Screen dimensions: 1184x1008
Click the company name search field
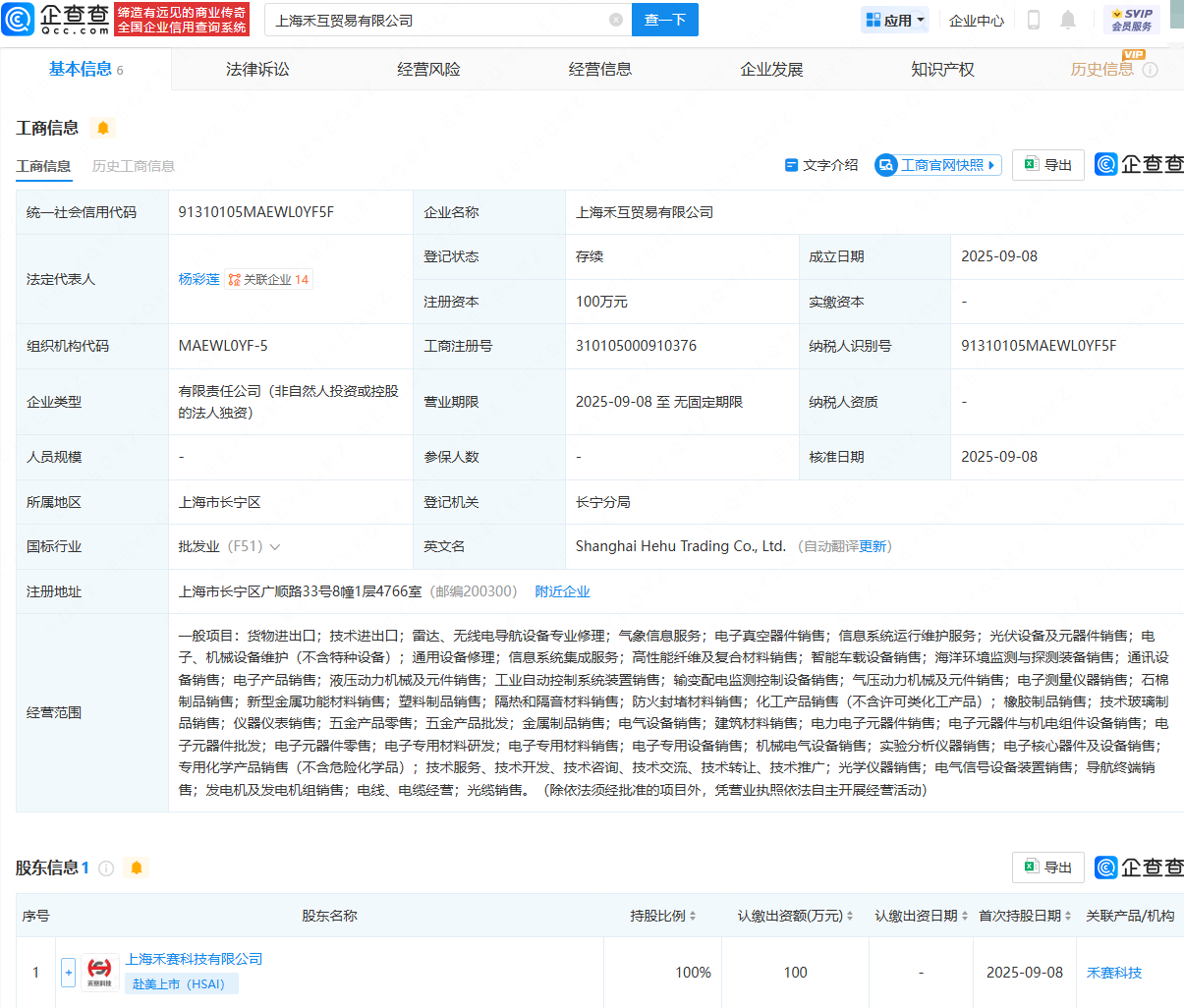[437, 20]
